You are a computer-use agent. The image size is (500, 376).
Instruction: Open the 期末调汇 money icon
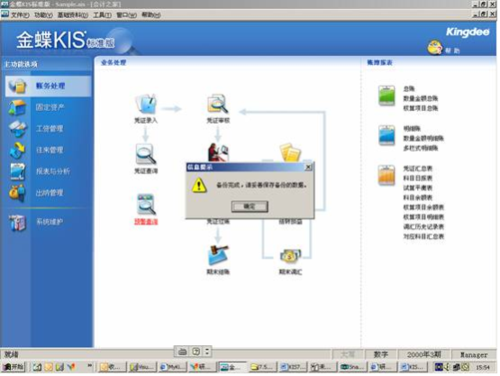(x=290, y=256)
